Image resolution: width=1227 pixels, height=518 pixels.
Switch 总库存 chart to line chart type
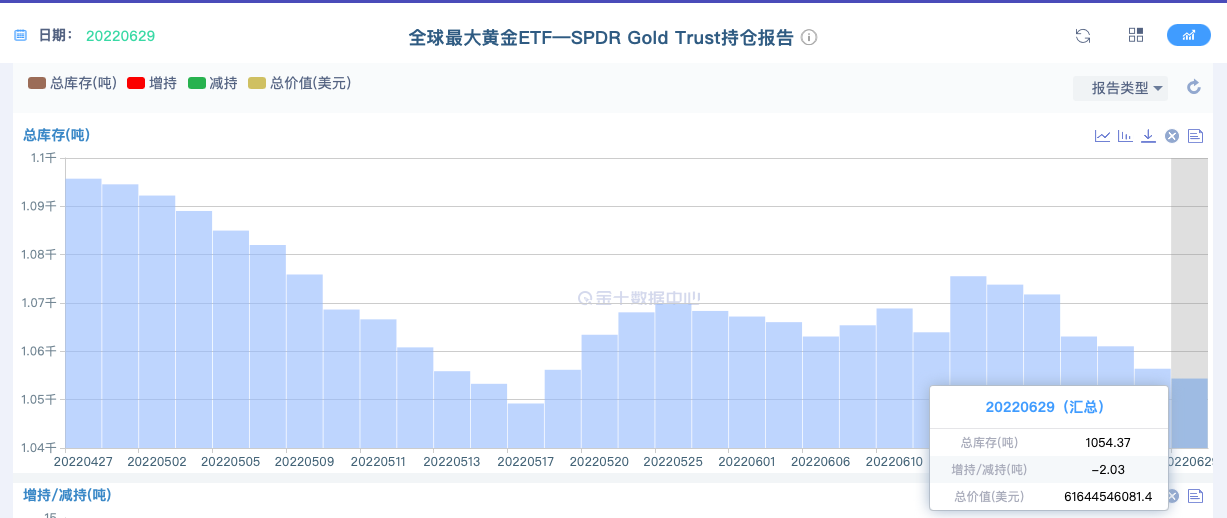click(1102, 136)
